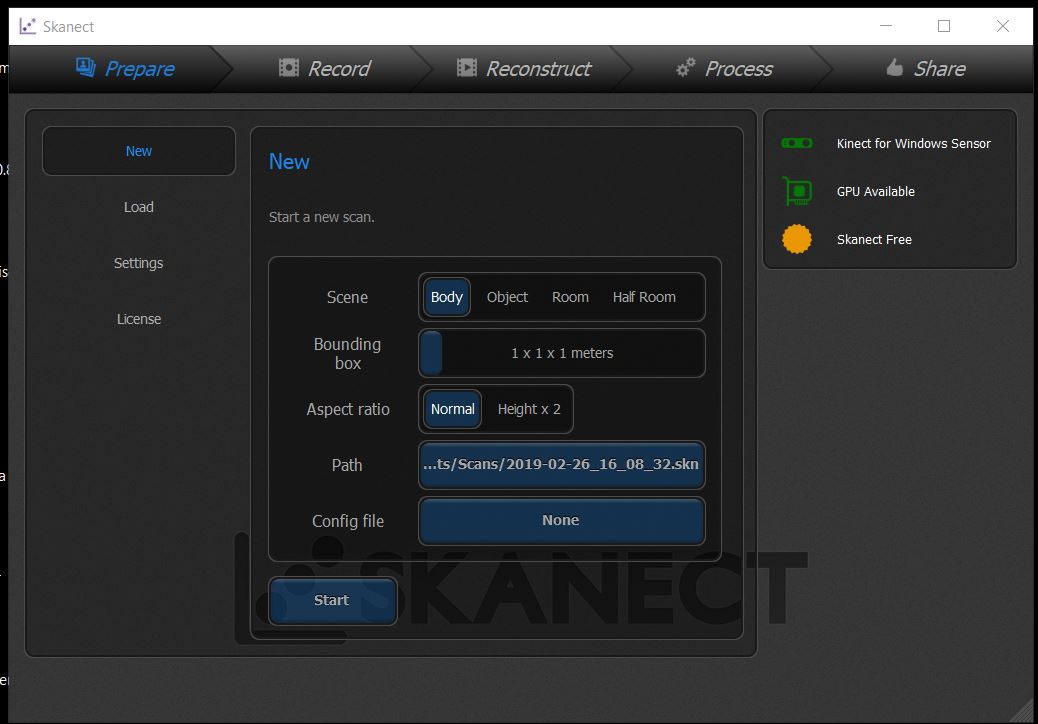Open the License section
This screenshot has width=1038, height=724.
coord(138,319)
